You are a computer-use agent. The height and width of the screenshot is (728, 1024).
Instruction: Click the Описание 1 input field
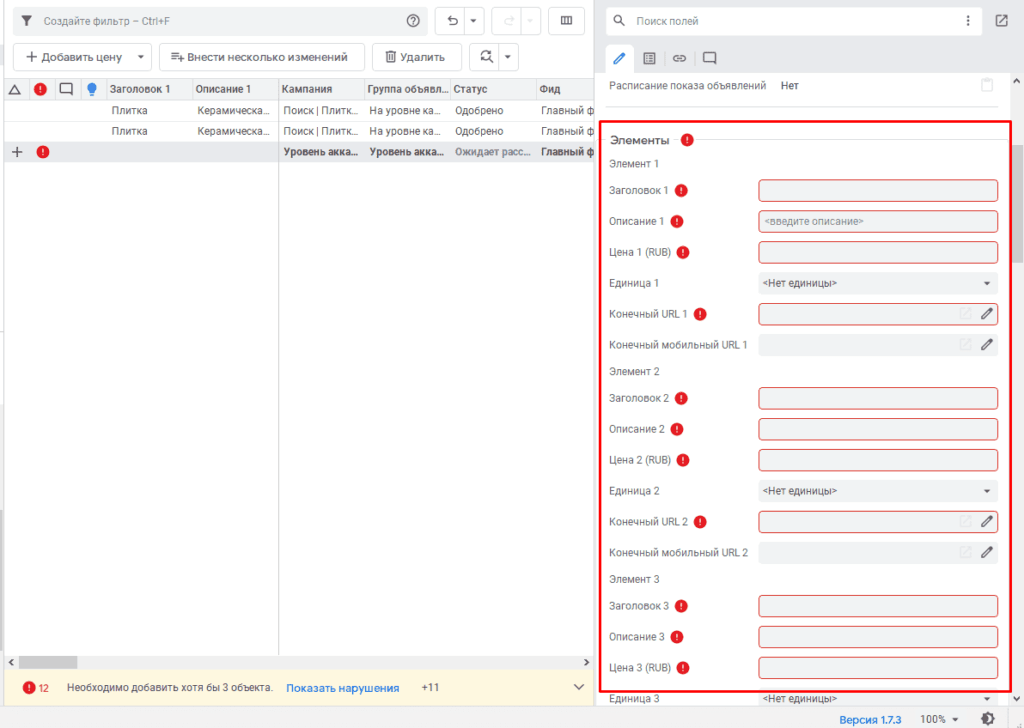tap(878, 221)
